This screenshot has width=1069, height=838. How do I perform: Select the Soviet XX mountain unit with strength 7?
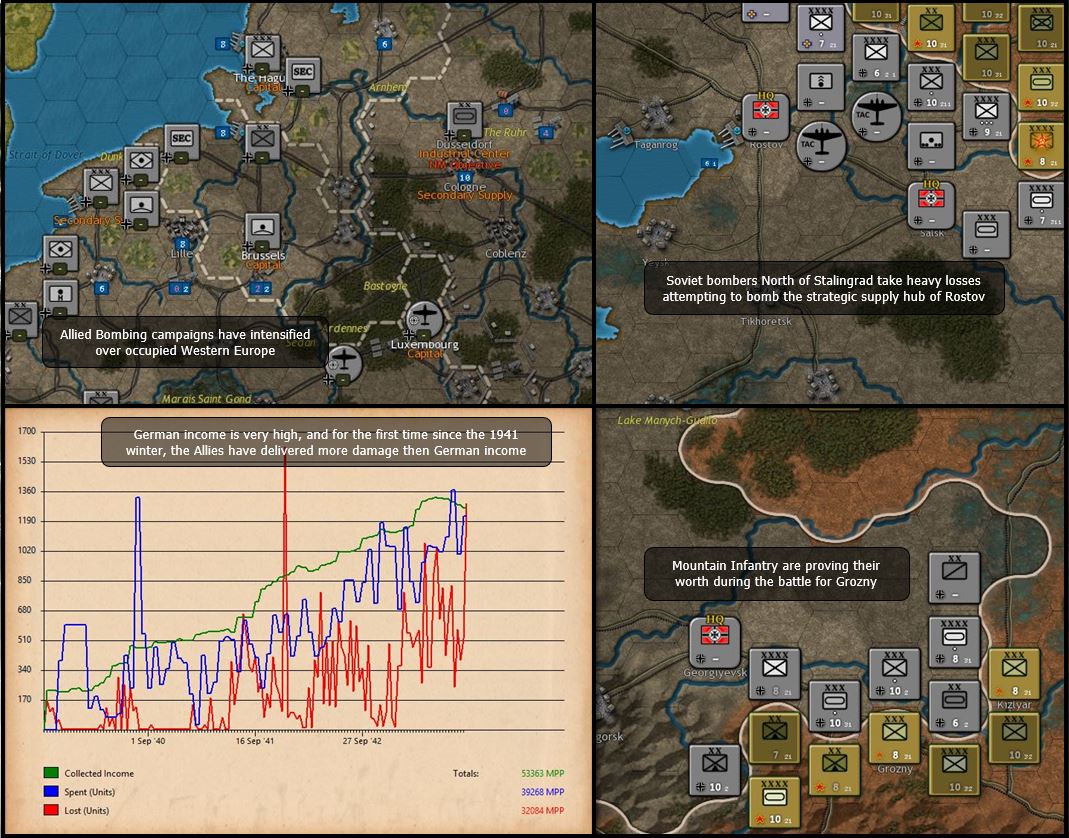coord(774,738)
